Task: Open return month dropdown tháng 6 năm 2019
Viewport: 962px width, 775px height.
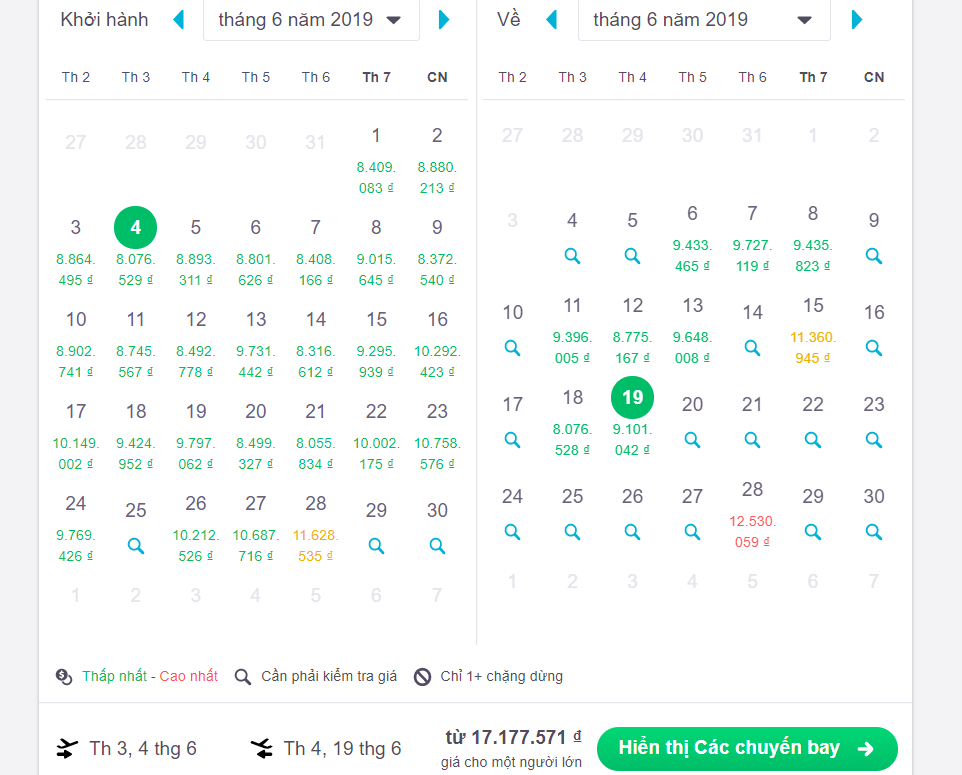Action: click(704, 20)
